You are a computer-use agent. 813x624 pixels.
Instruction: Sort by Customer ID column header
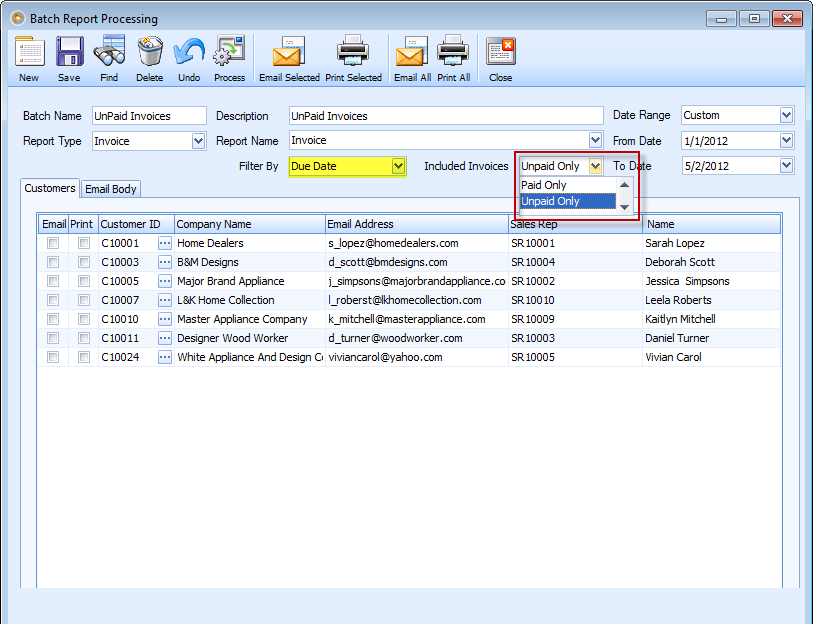(x=136, y=224)
